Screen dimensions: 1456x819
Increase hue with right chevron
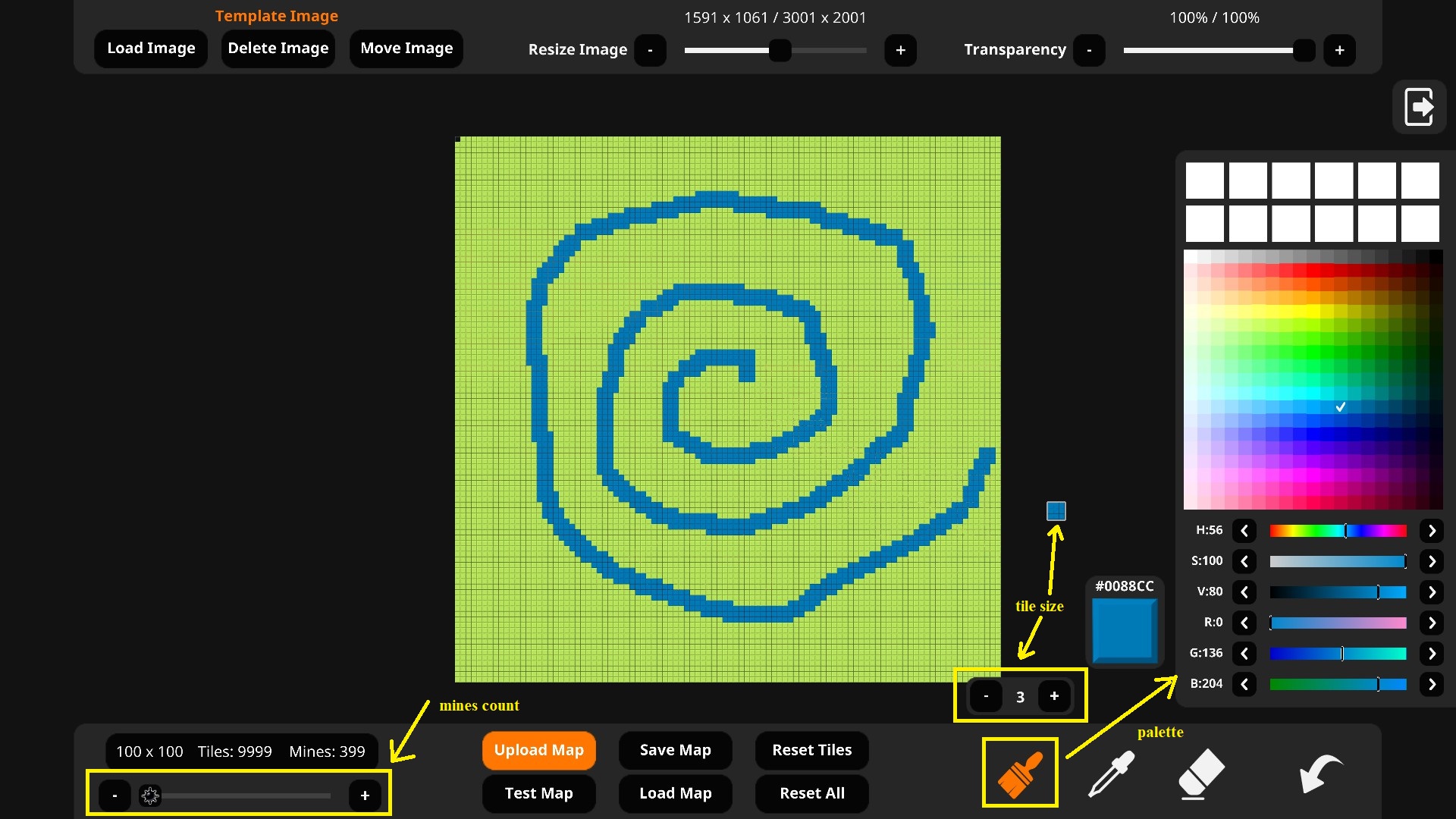point(1432,531)
